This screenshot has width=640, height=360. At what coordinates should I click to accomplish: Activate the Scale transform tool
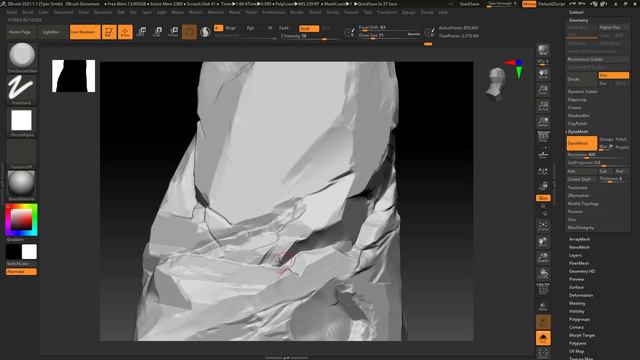coord(157,32)
